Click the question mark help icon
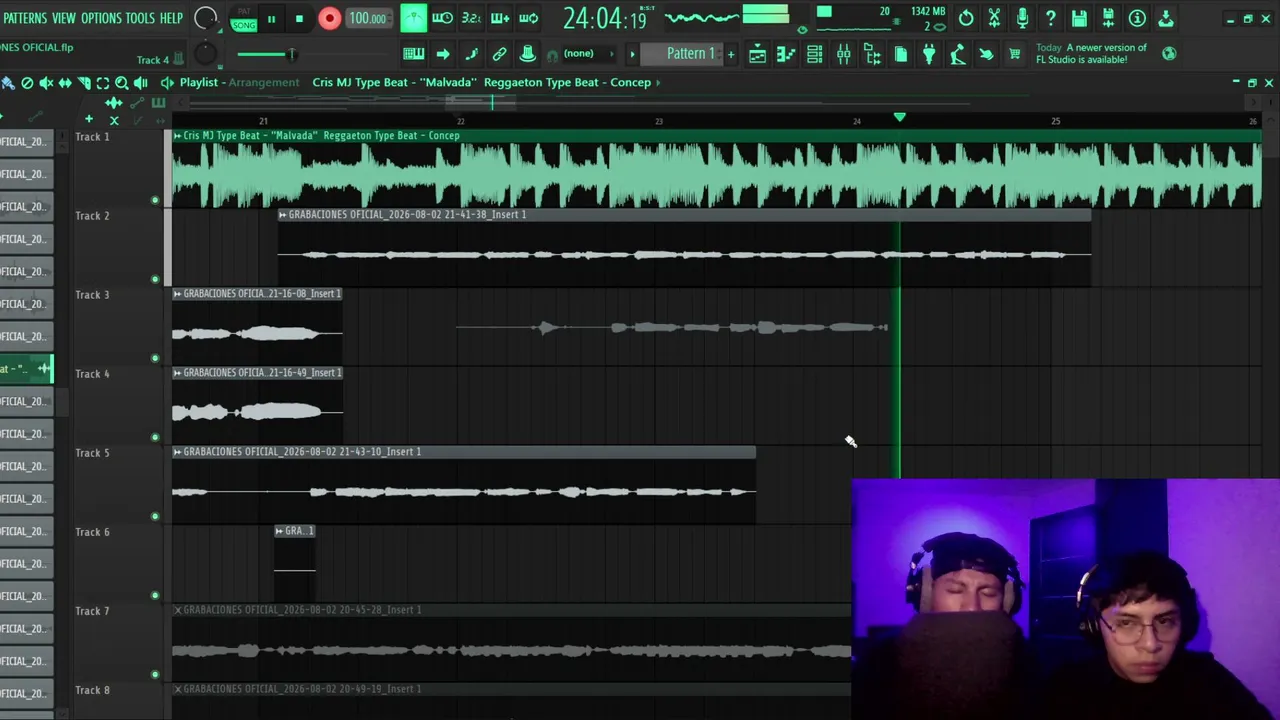 coord(1051,18)
